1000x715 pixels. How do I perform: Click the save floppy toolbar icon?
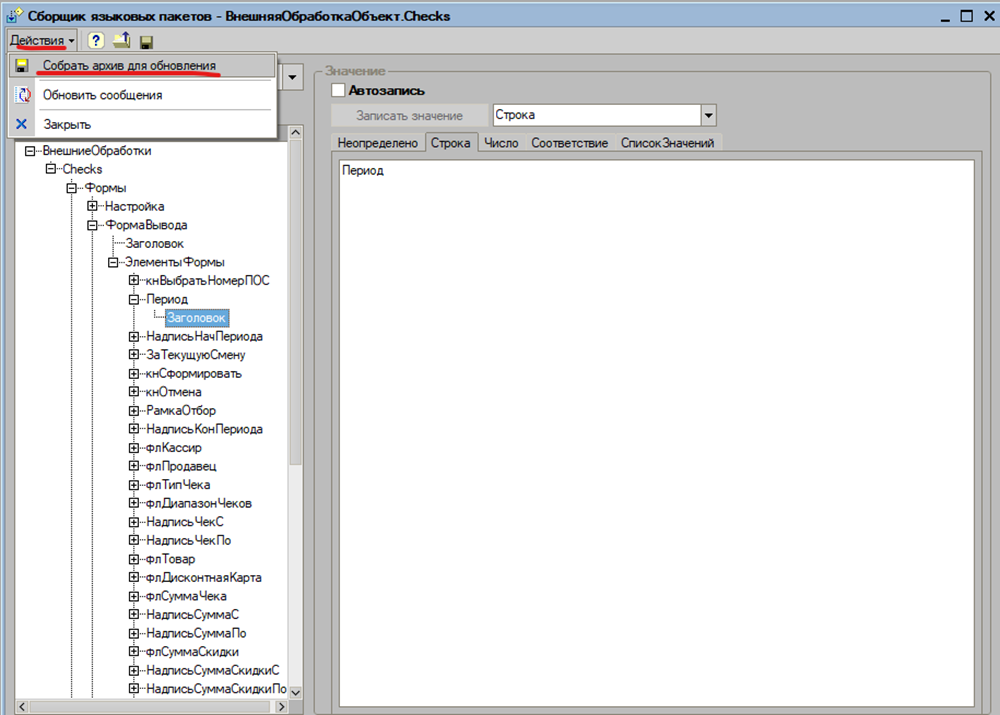[x=146, y=42]
